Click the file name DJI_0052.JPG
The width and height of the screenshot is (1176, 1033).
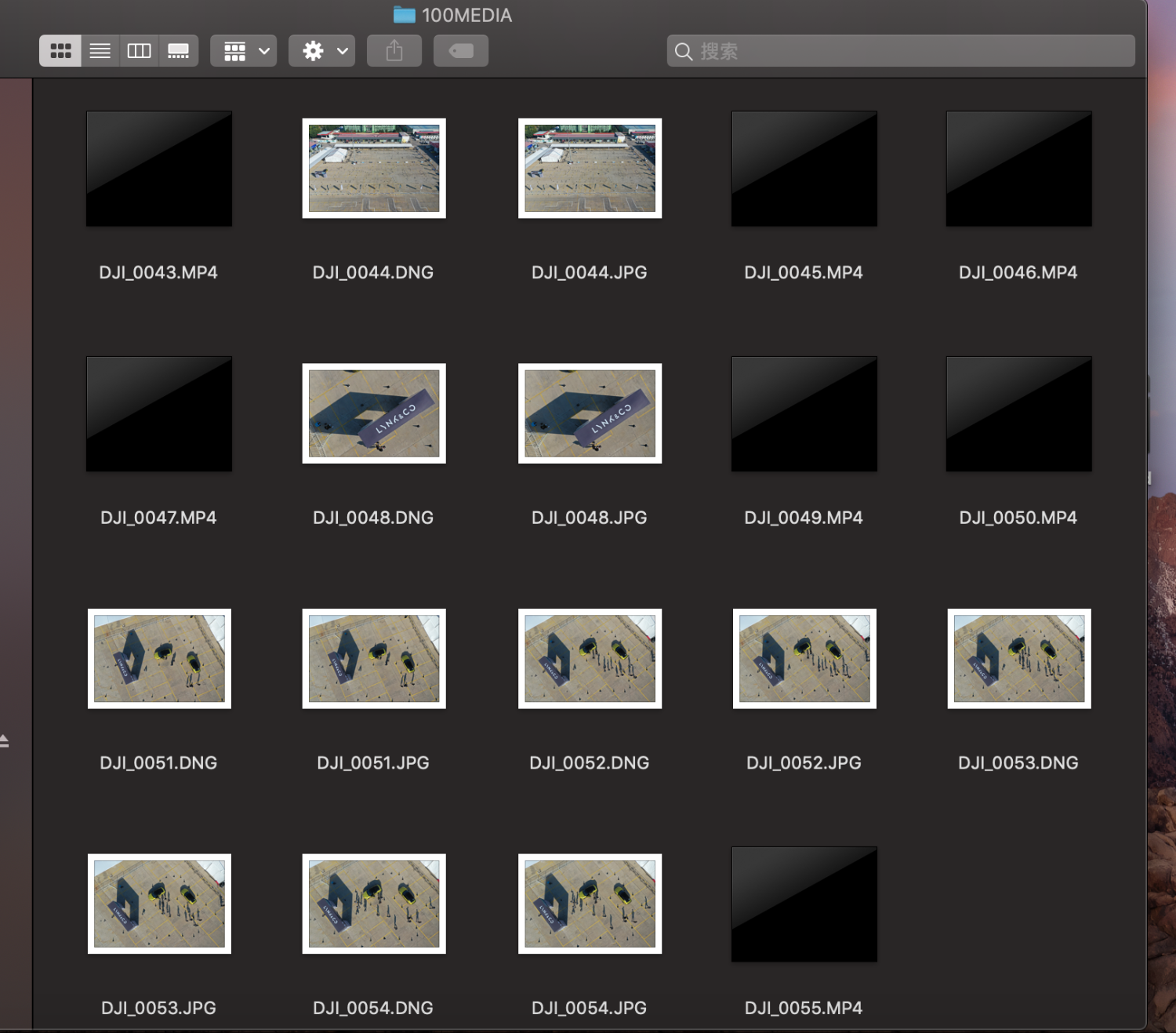pos(804,762)
